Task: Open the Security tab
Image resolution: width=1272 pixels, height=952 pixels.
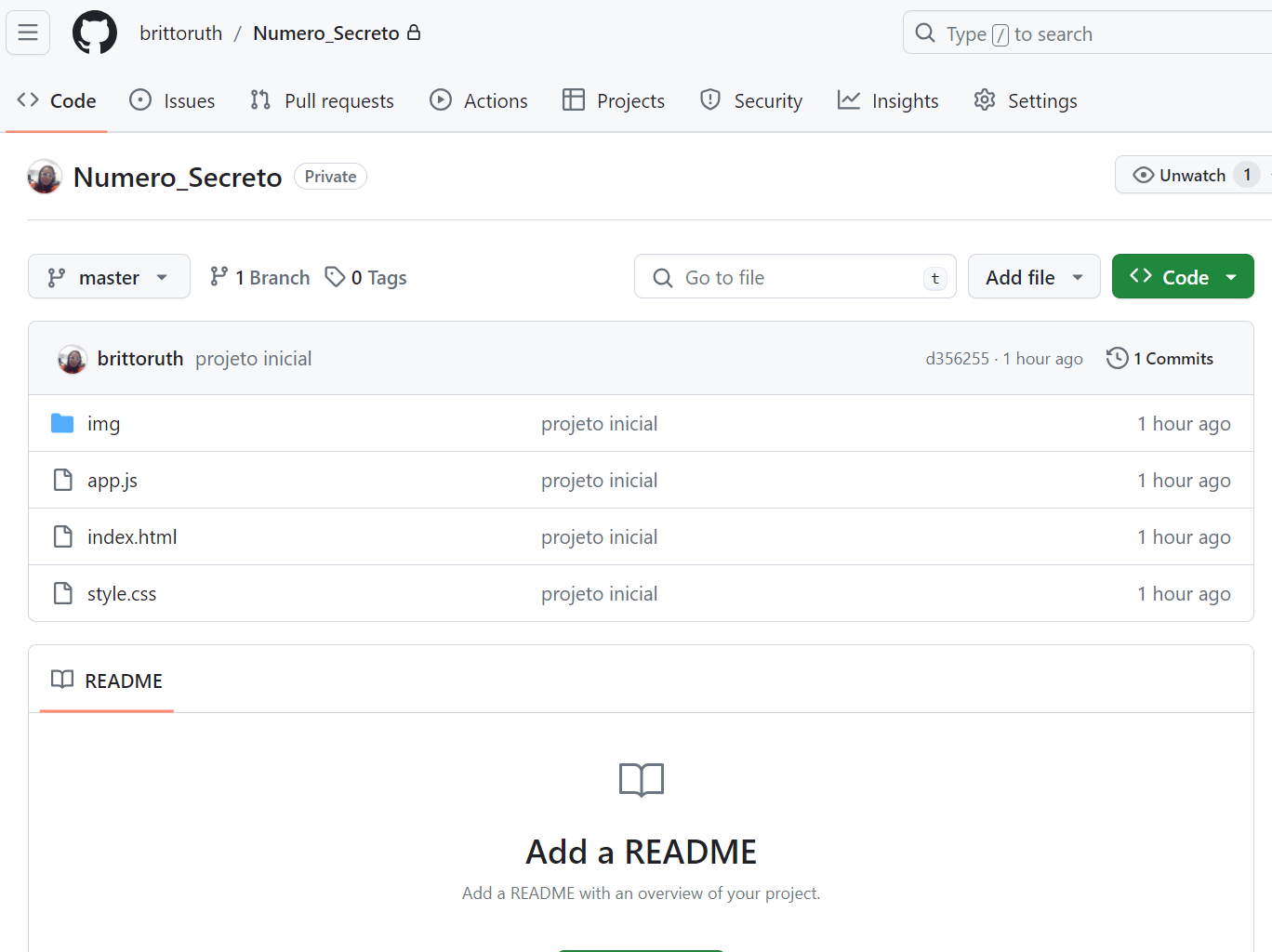Action: (751, 100)
